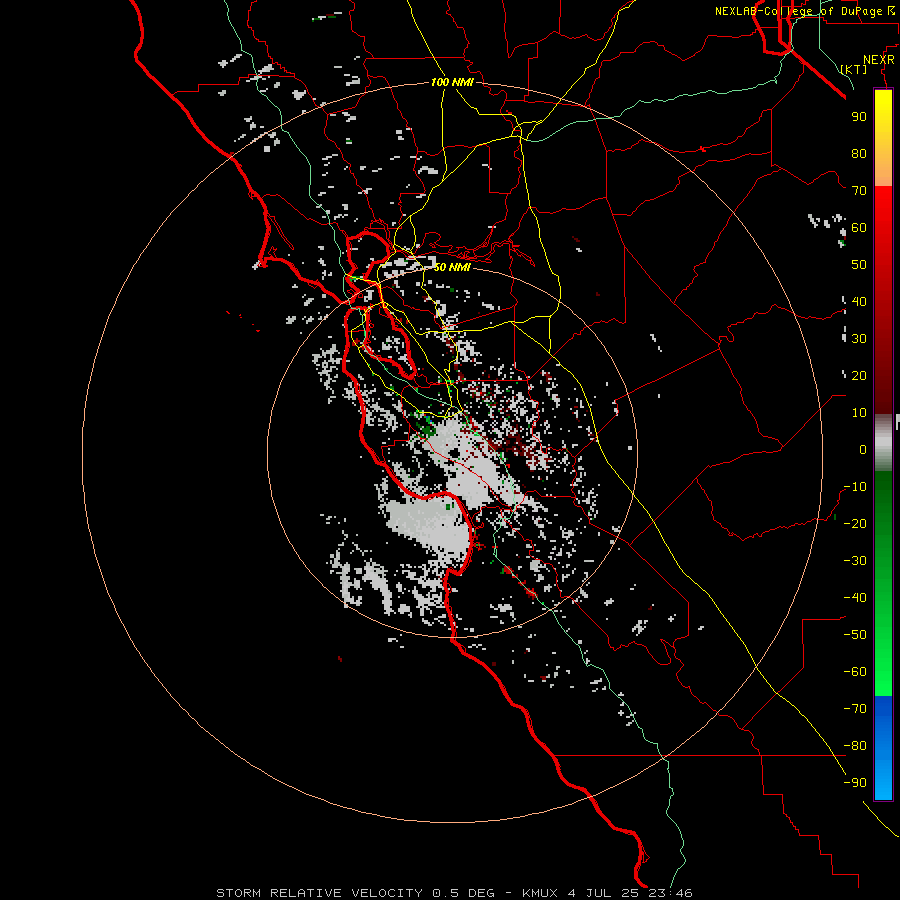This screenshot has width=900, height=900.
Task: Click the '90' value on the velocity scale
Action: [x=859, y=117]
